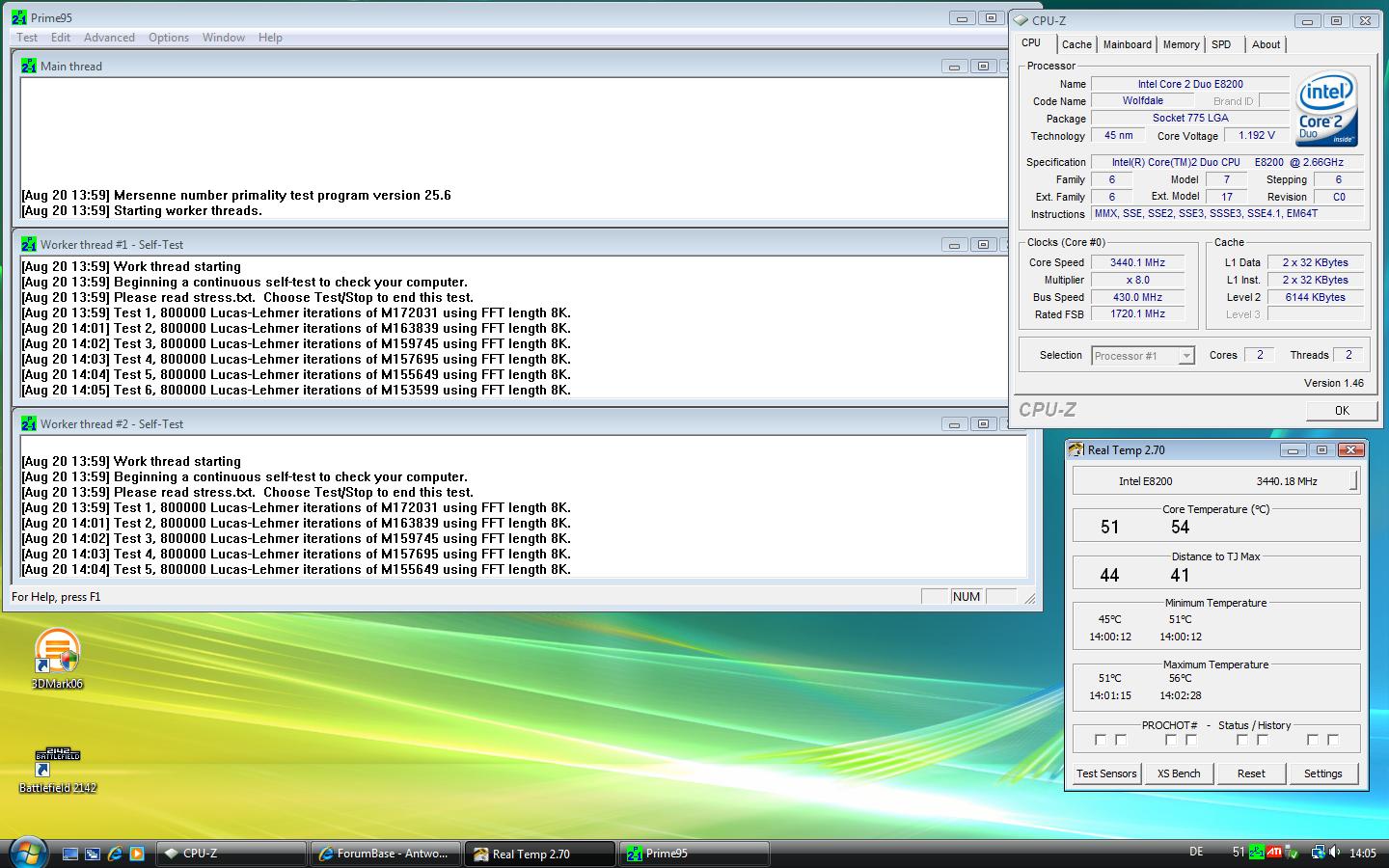Toggle the first PROCHOT# checkbox from left
Viewport: 1389px width, 868px height.
(1101, 740)
